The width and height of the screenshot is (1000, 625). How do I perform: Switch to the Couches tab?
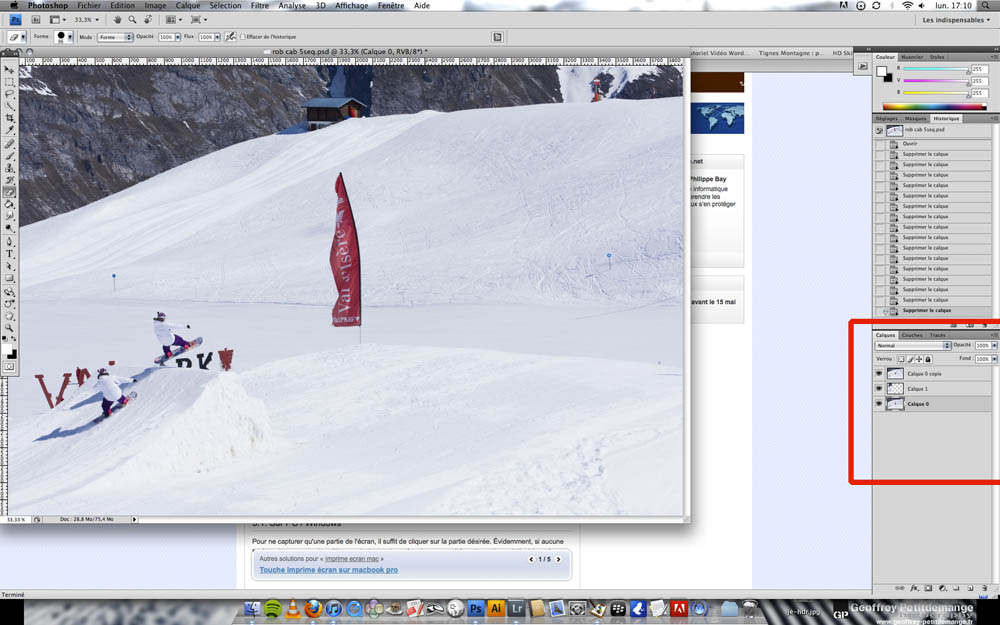click(x=912, y=335)
